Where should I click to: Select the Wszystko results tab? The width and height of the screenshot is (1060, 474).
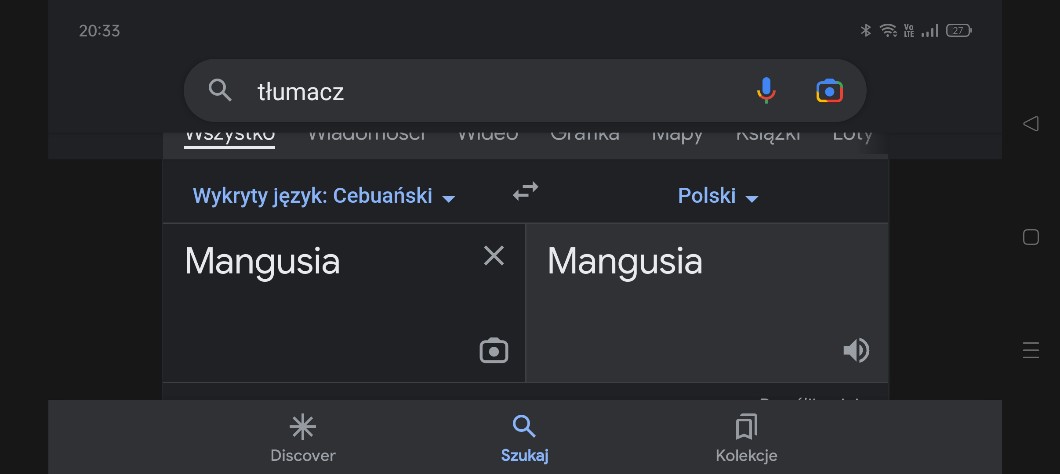coord(229,135)
